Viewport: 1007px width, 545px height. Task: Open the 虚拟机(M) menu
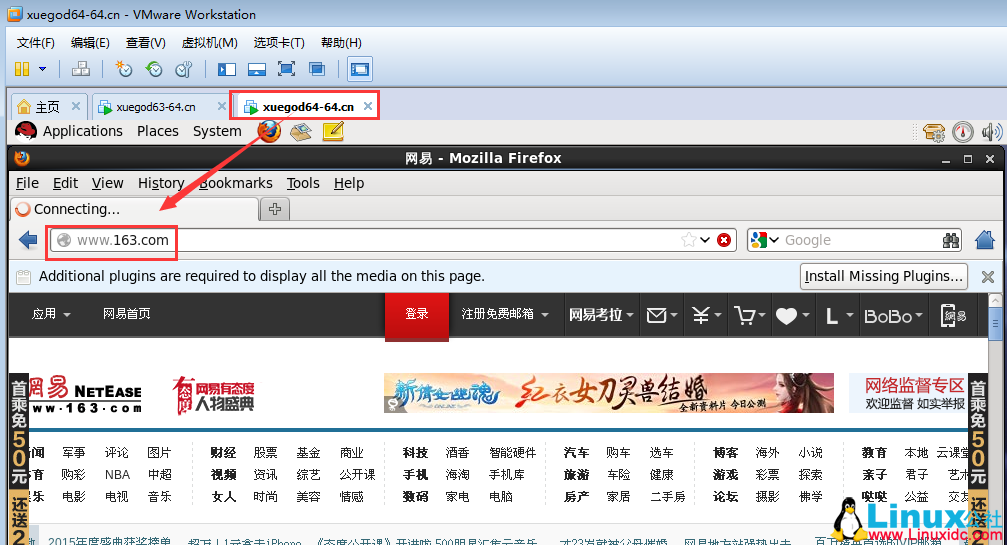[x=209, y=42]
